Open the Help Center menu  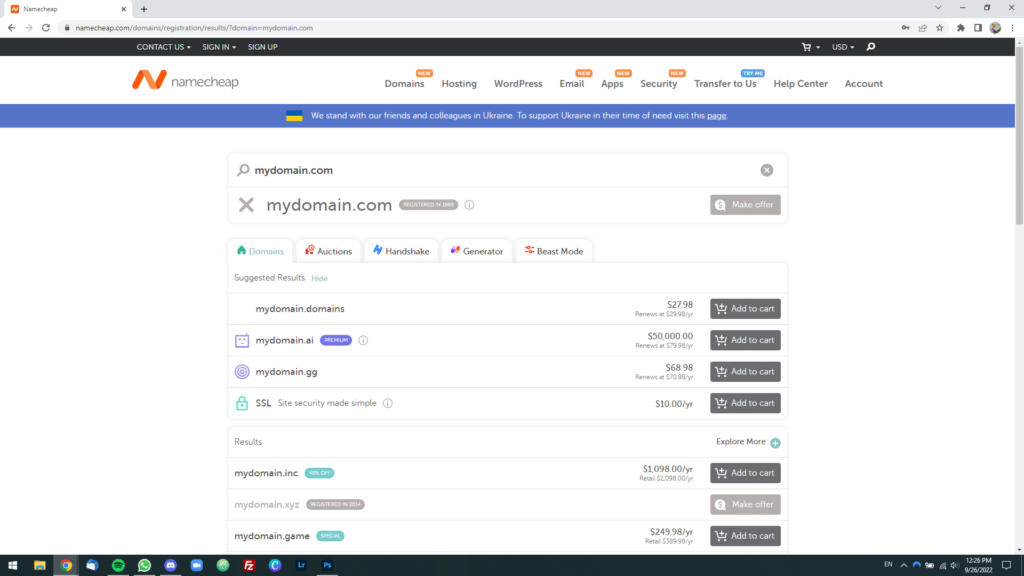tap(801, 84)
